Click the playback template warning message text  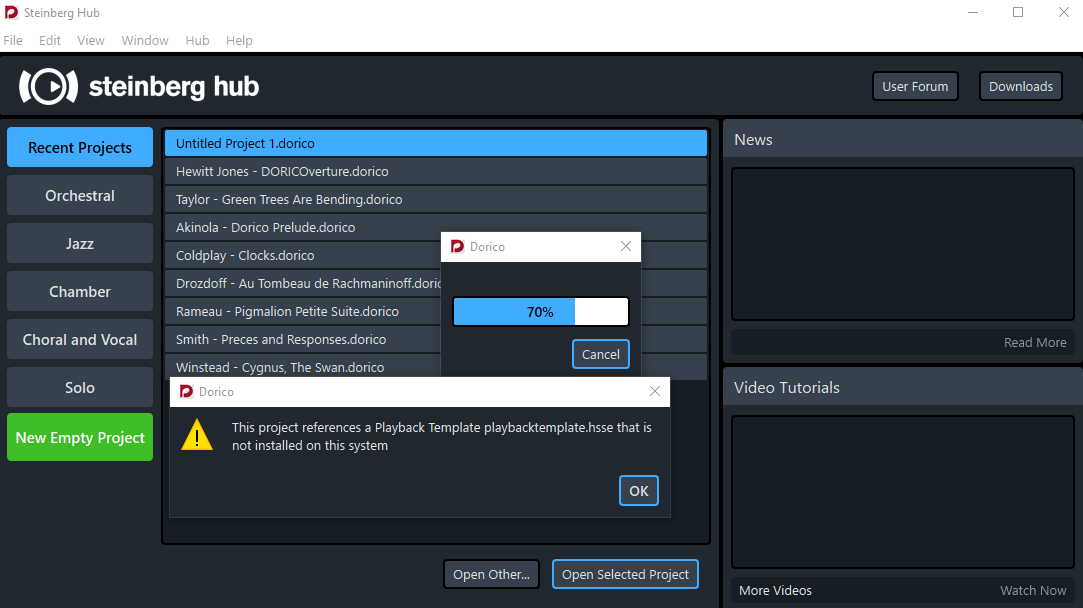[x=441, y=437]
